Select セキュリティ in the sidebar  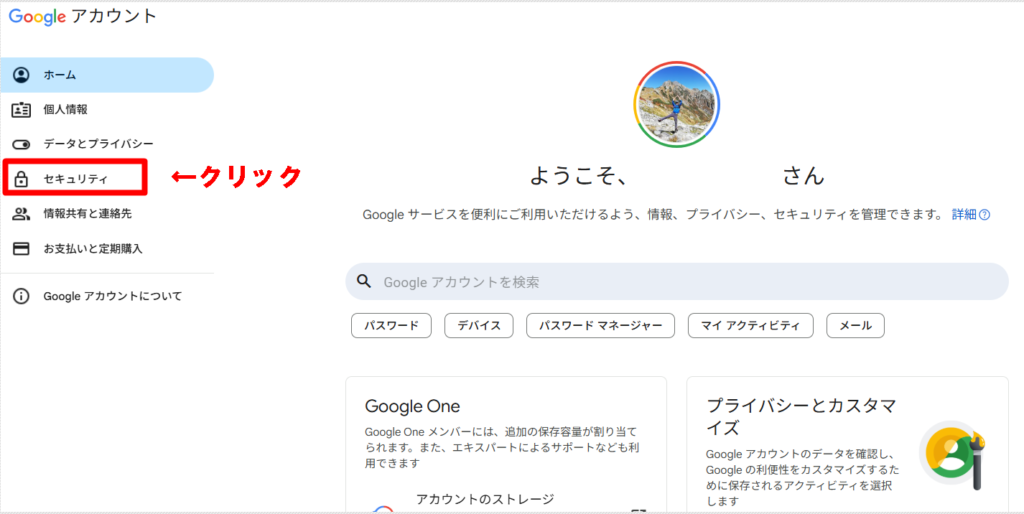coord(75,179)
